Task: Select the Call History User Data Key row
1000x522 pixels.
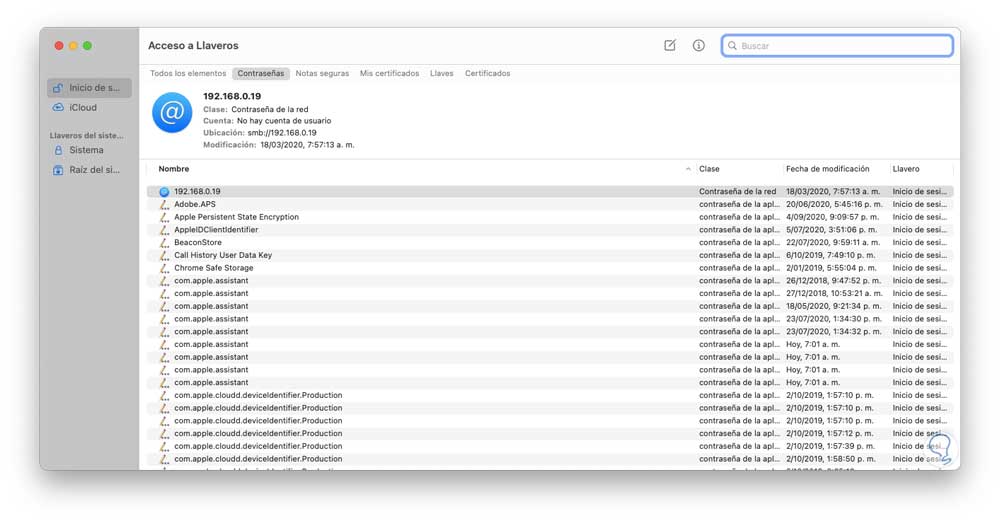Action: point(223,255)
